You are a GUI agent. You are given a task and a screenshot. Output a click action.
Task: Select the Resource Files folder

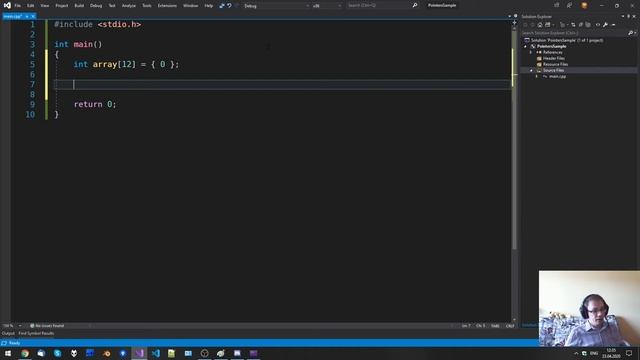click(x=555, y=64)
